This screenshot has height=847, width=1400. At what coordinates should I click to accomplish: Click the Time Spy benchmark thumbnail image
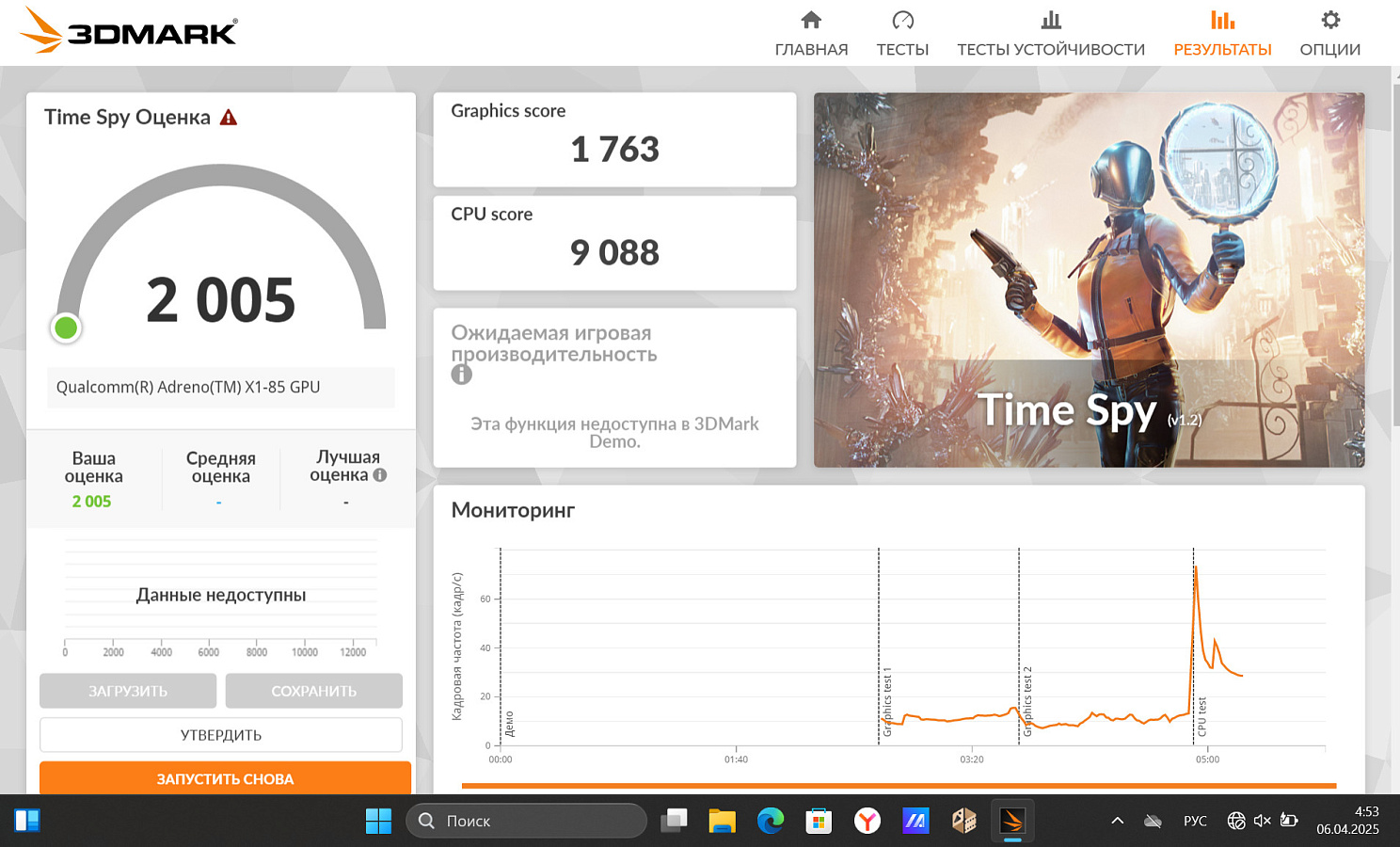(x=1090, y=280)
